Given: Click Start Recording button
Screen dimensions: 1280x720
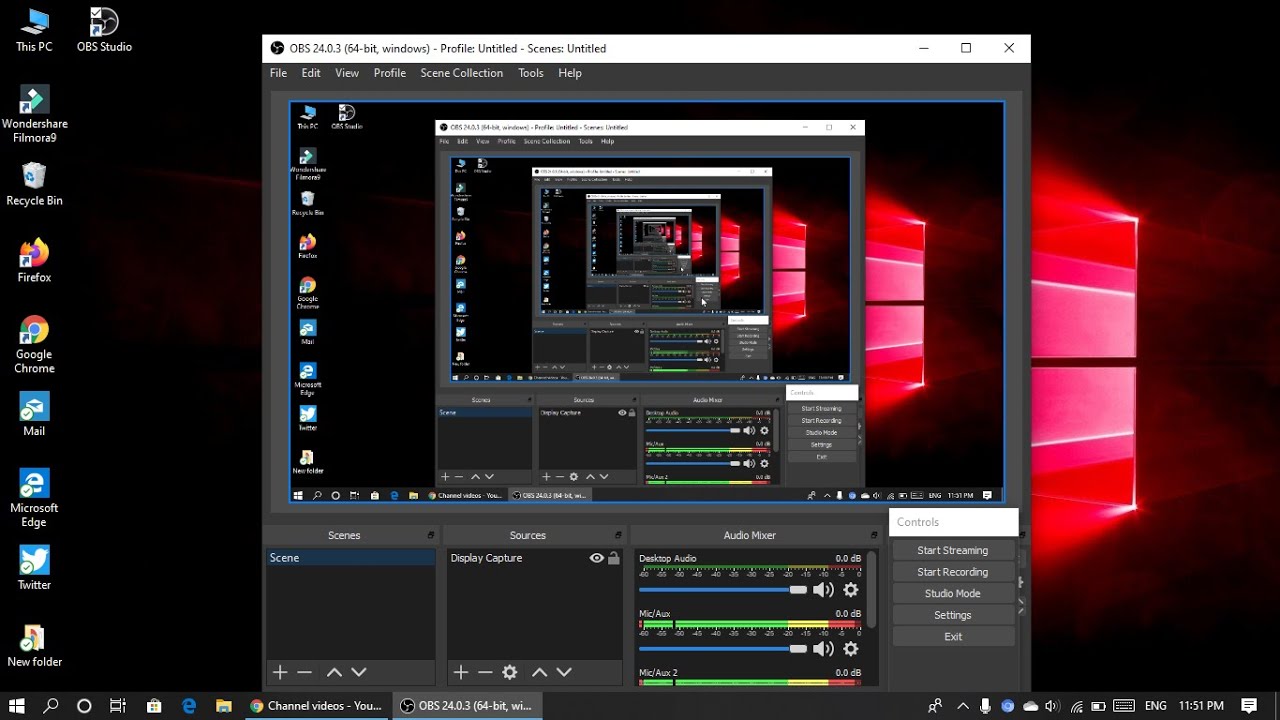Looking at the screenshot, I should (953, 572).
